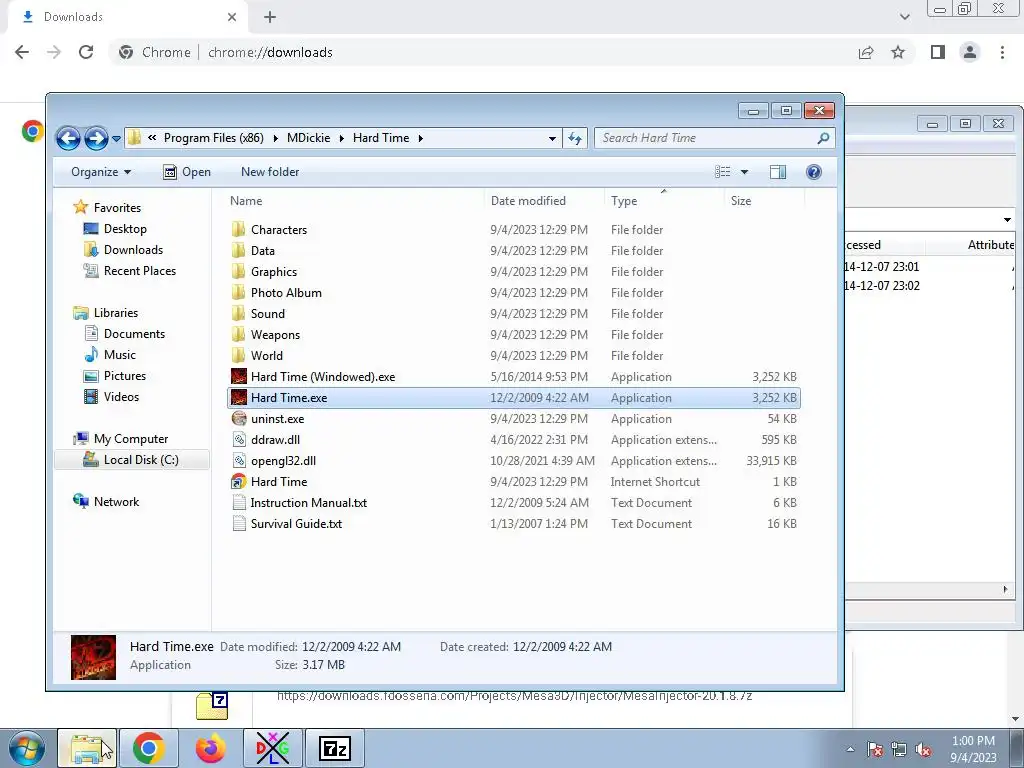
Task: Click the muted volume tray icon
Action: coord(923,750)
